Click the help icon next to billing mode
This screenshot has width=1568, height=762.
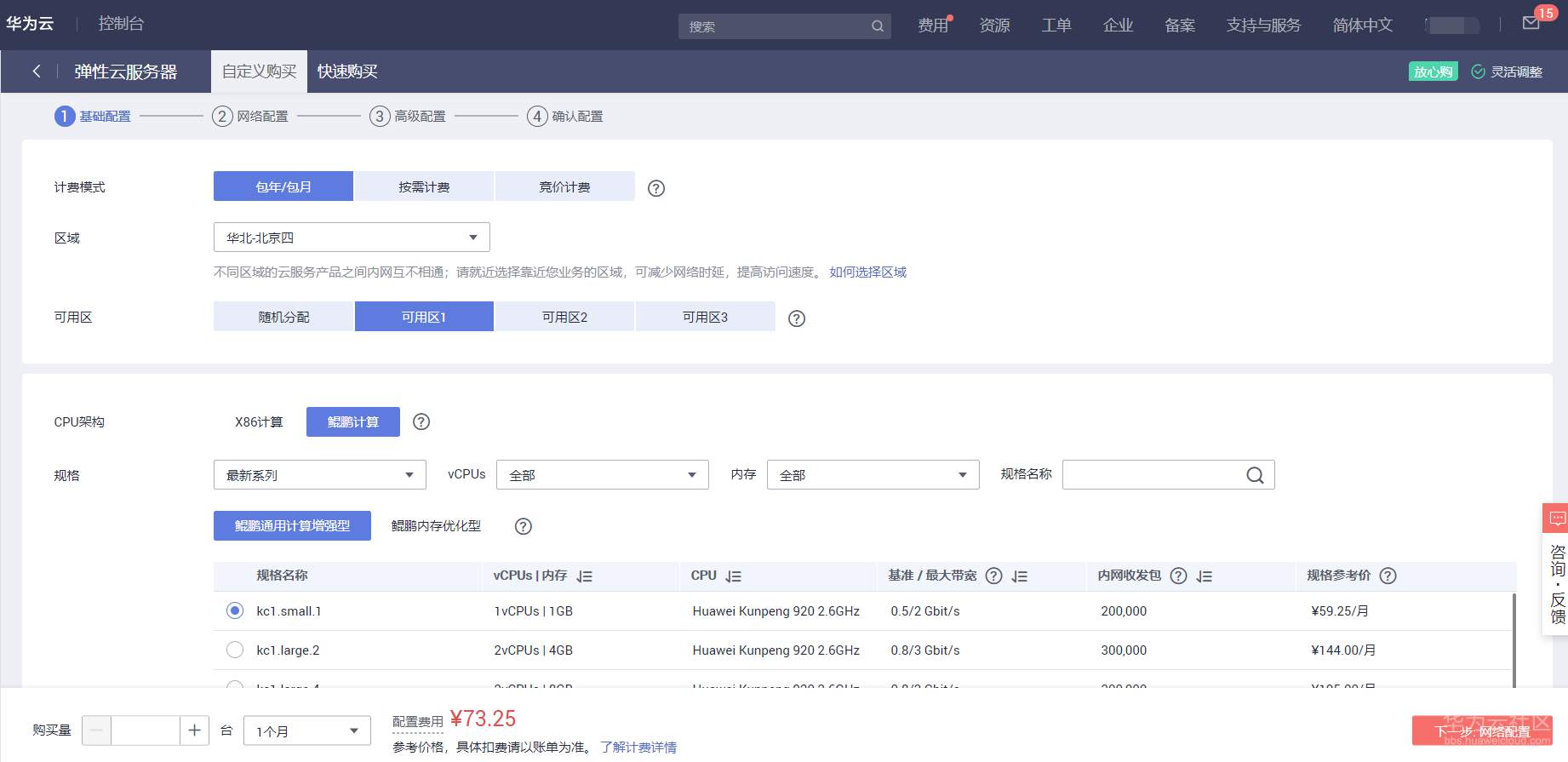point(656,188)
